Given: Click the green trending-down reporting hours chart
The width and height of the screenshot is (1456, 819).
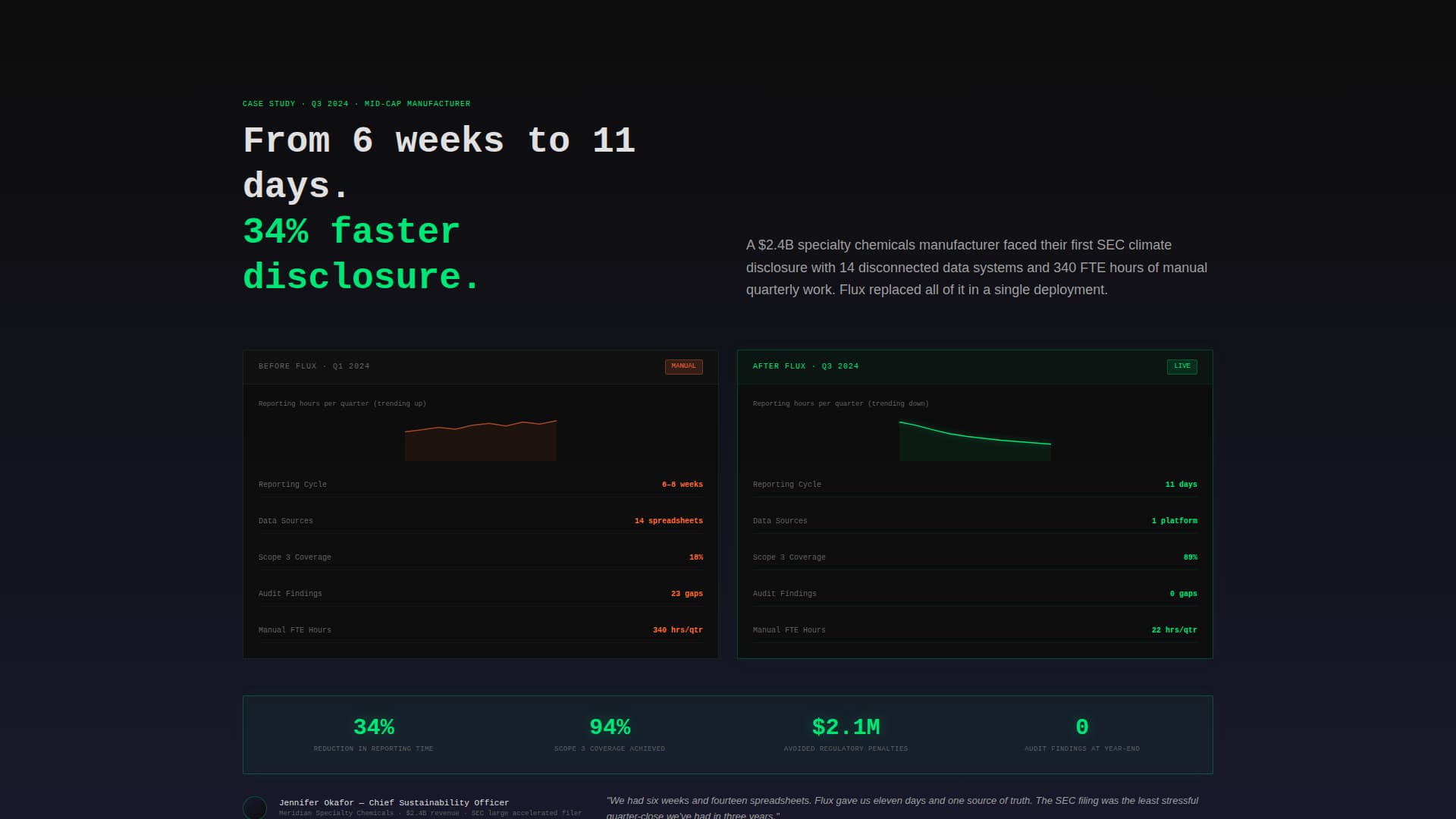Looking at the screenshot, I should 975,440.
